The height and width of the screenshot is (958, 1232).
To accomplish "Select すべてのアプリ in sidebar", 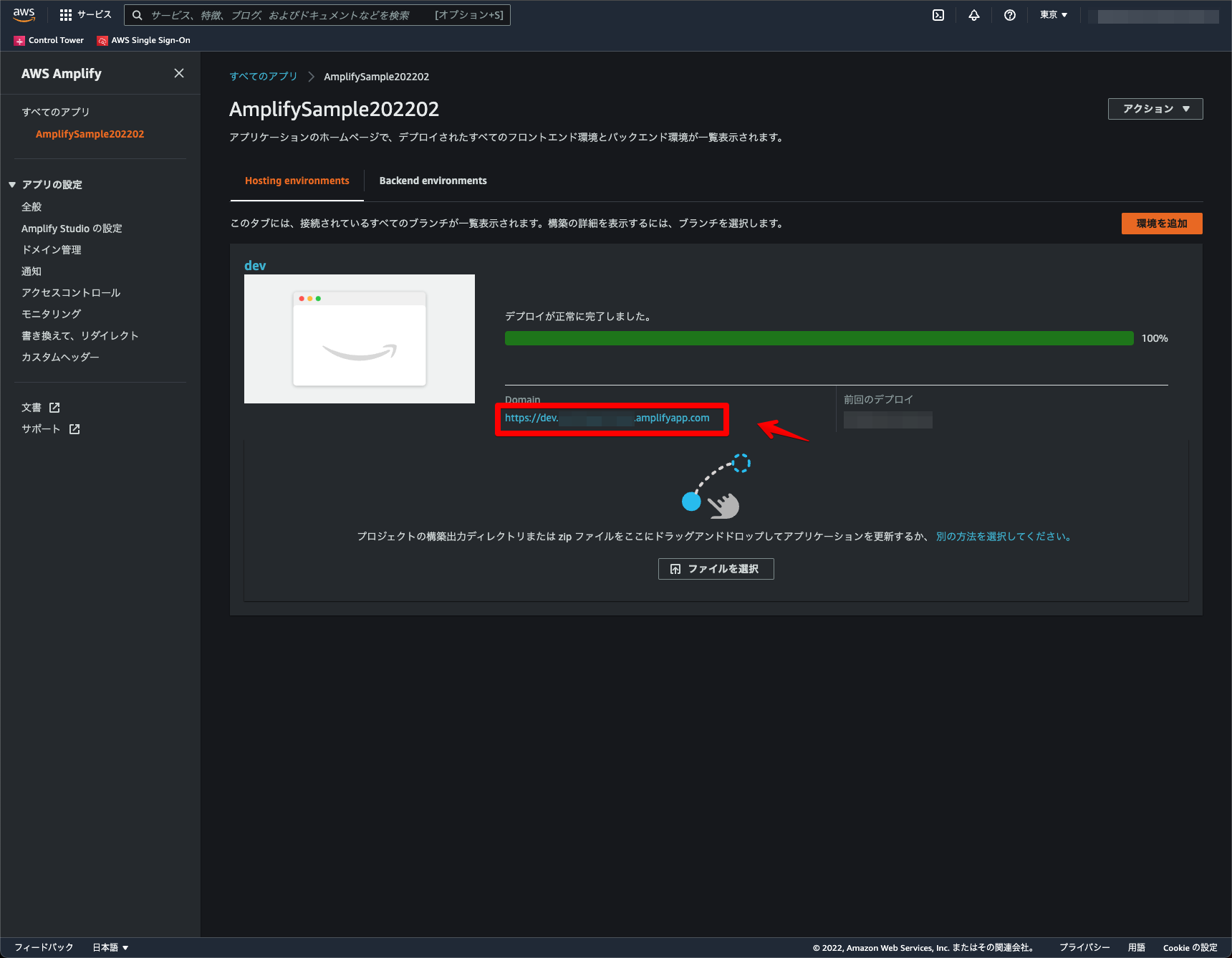I will [56, 112].
